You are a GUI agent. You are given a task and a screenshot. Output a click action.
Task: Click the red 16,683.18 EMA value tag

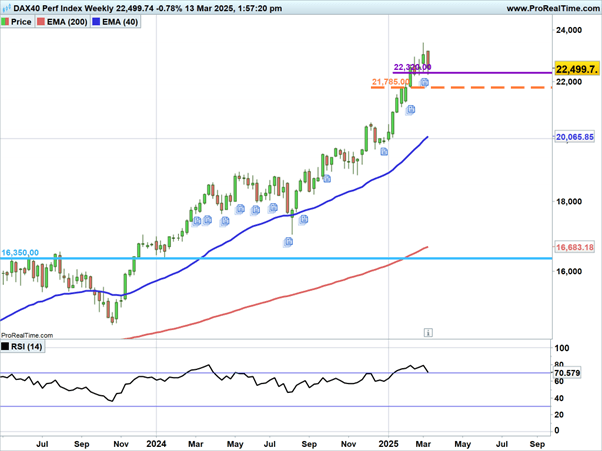[575, 247]
